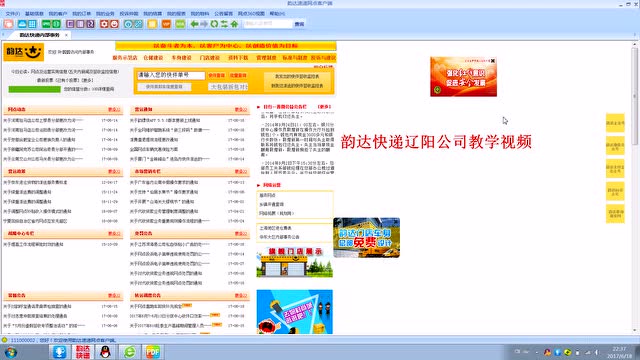Click the red smiley face toolbar icon

click(114, 24)
